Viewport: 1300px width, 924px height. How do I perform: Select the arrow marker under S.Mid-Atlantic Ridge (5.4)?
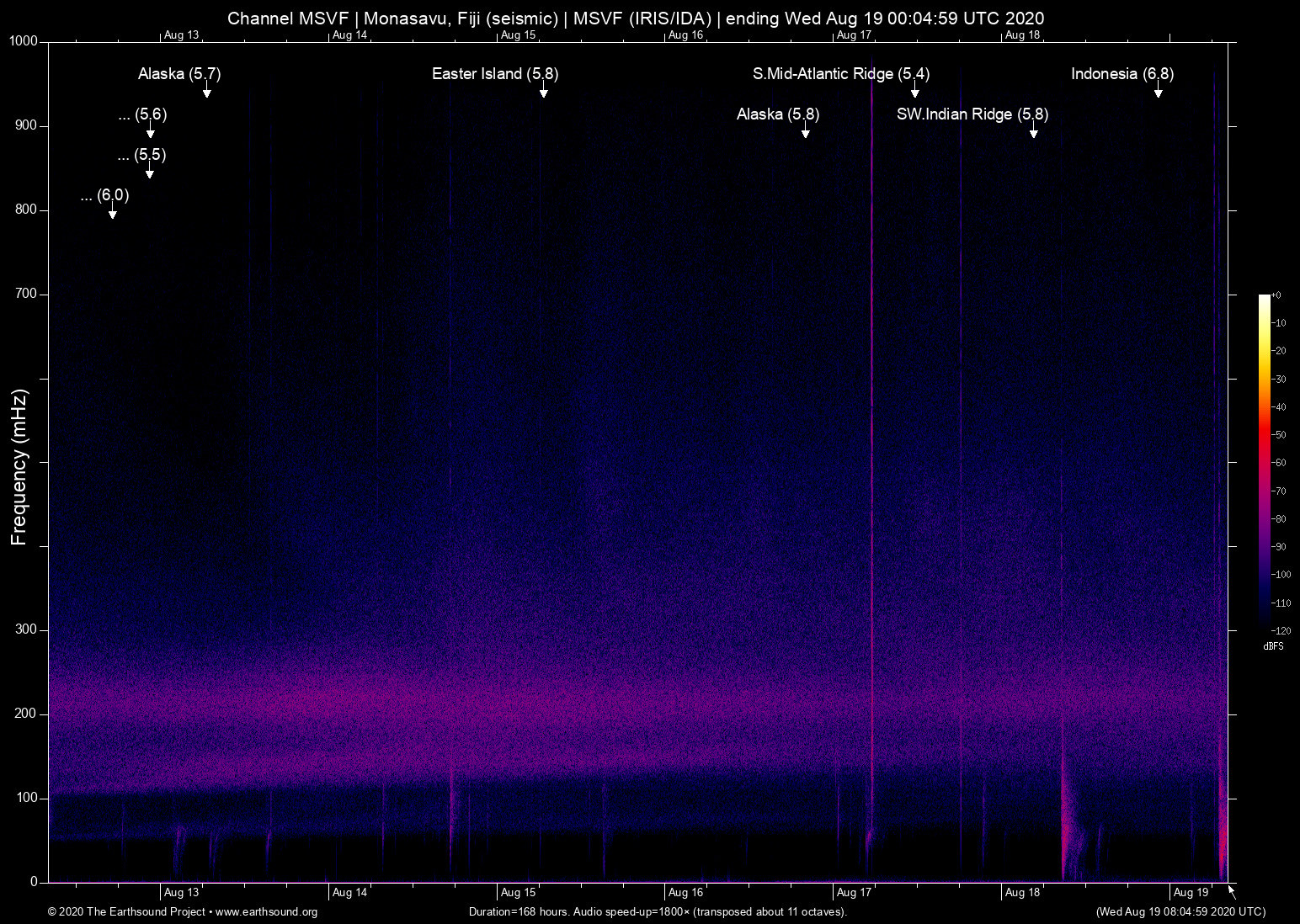pyautogui.click(x=914, y=91)
